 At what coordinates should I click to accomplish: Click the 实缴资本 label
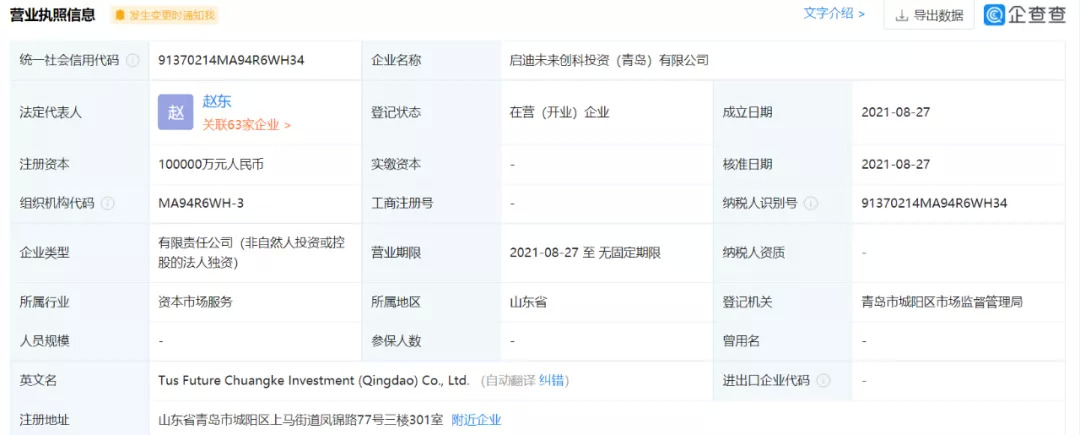(396, 165)
